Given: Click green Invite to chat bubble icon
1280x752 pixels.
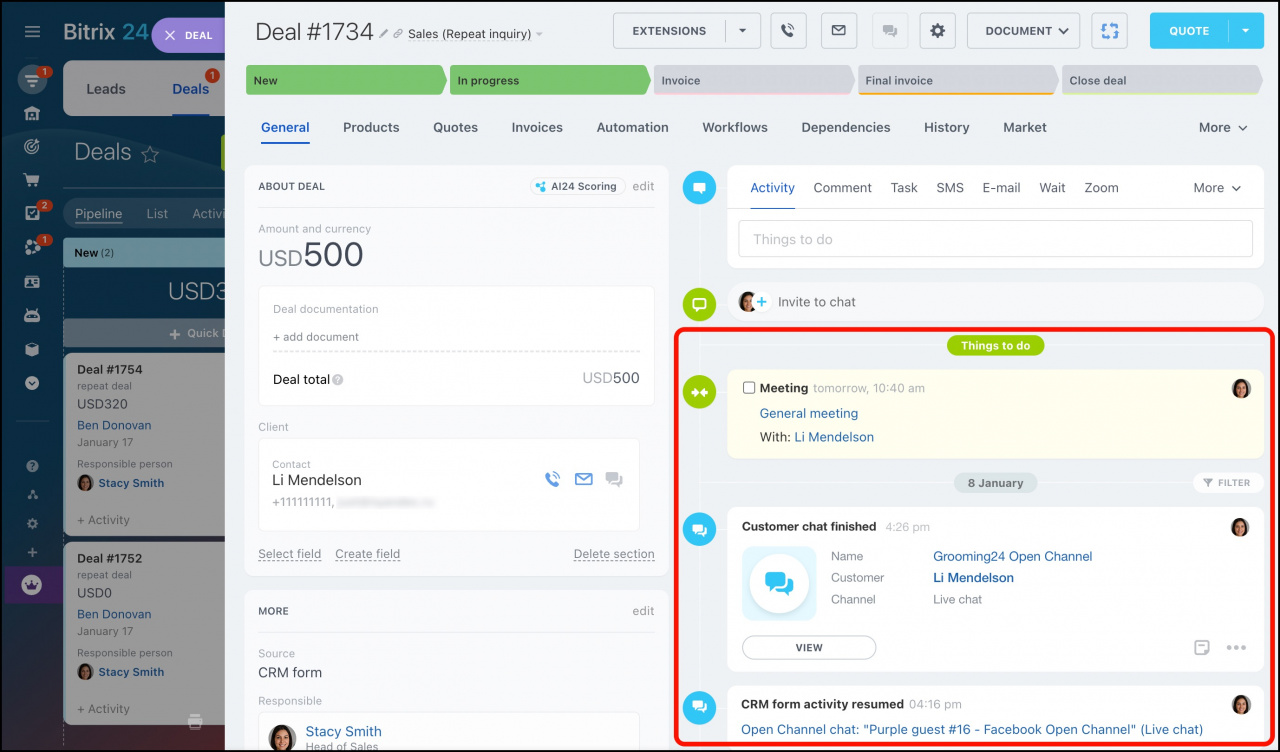Looking at the screenshot, I should point(699,304).
